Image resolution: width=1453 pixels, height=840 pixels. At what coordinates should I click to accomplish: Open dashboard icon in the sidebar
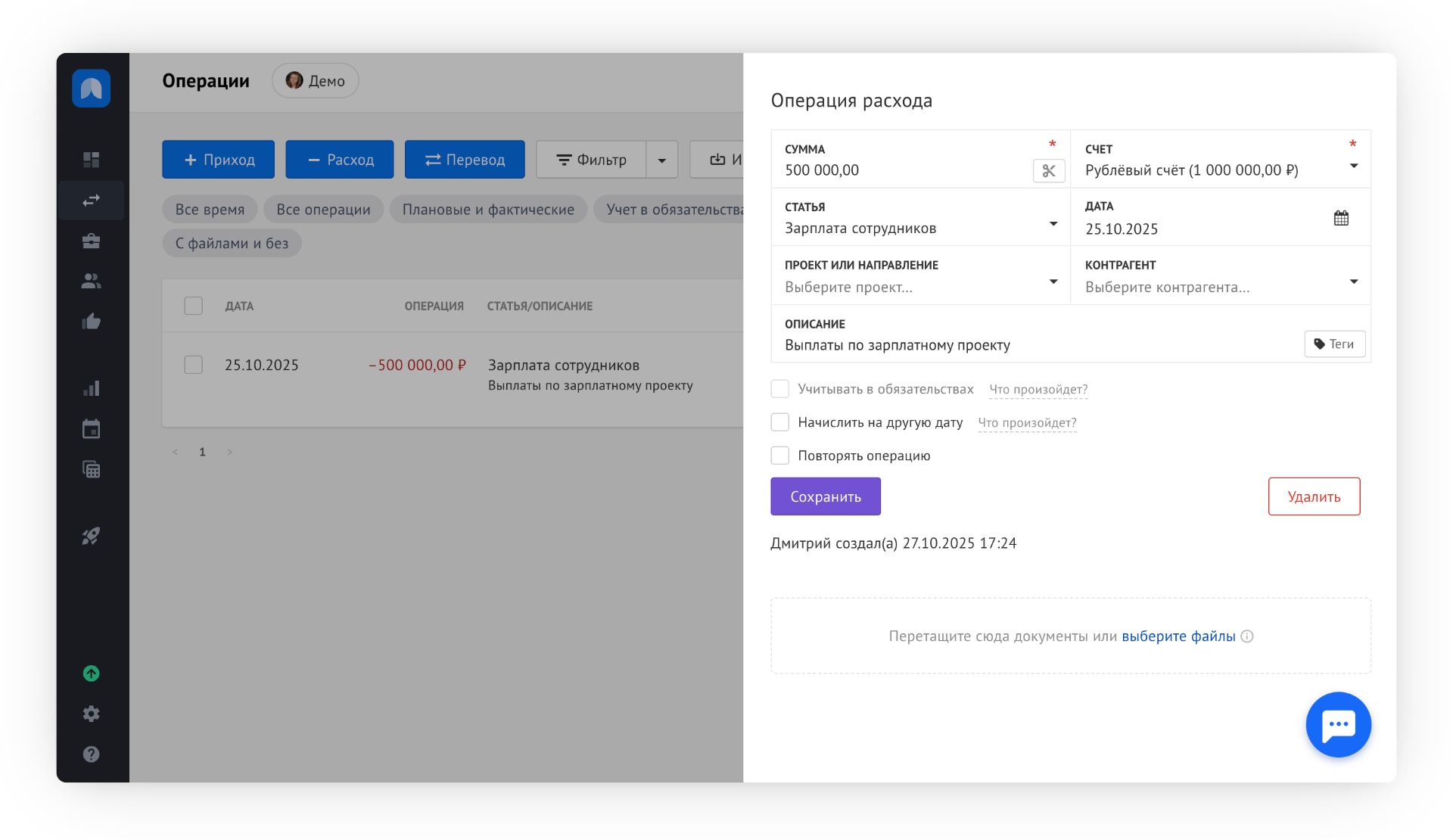pos(91,160)
